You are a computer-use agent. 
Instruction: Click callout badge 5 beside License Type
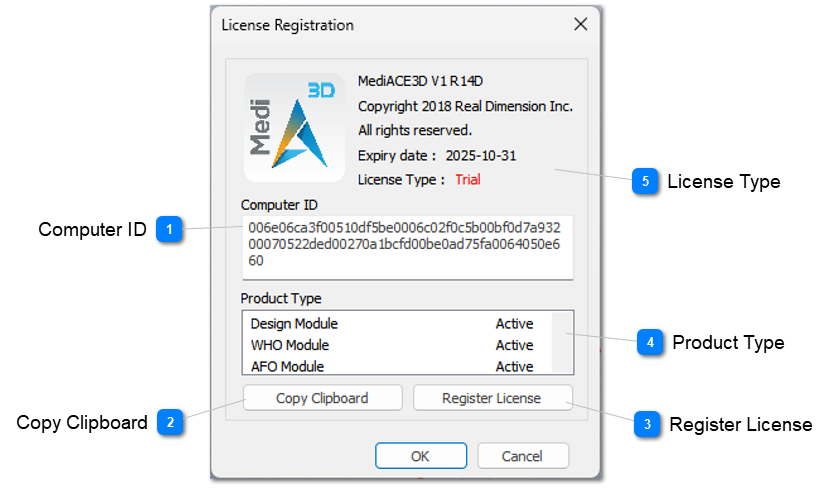coord(645,182)
